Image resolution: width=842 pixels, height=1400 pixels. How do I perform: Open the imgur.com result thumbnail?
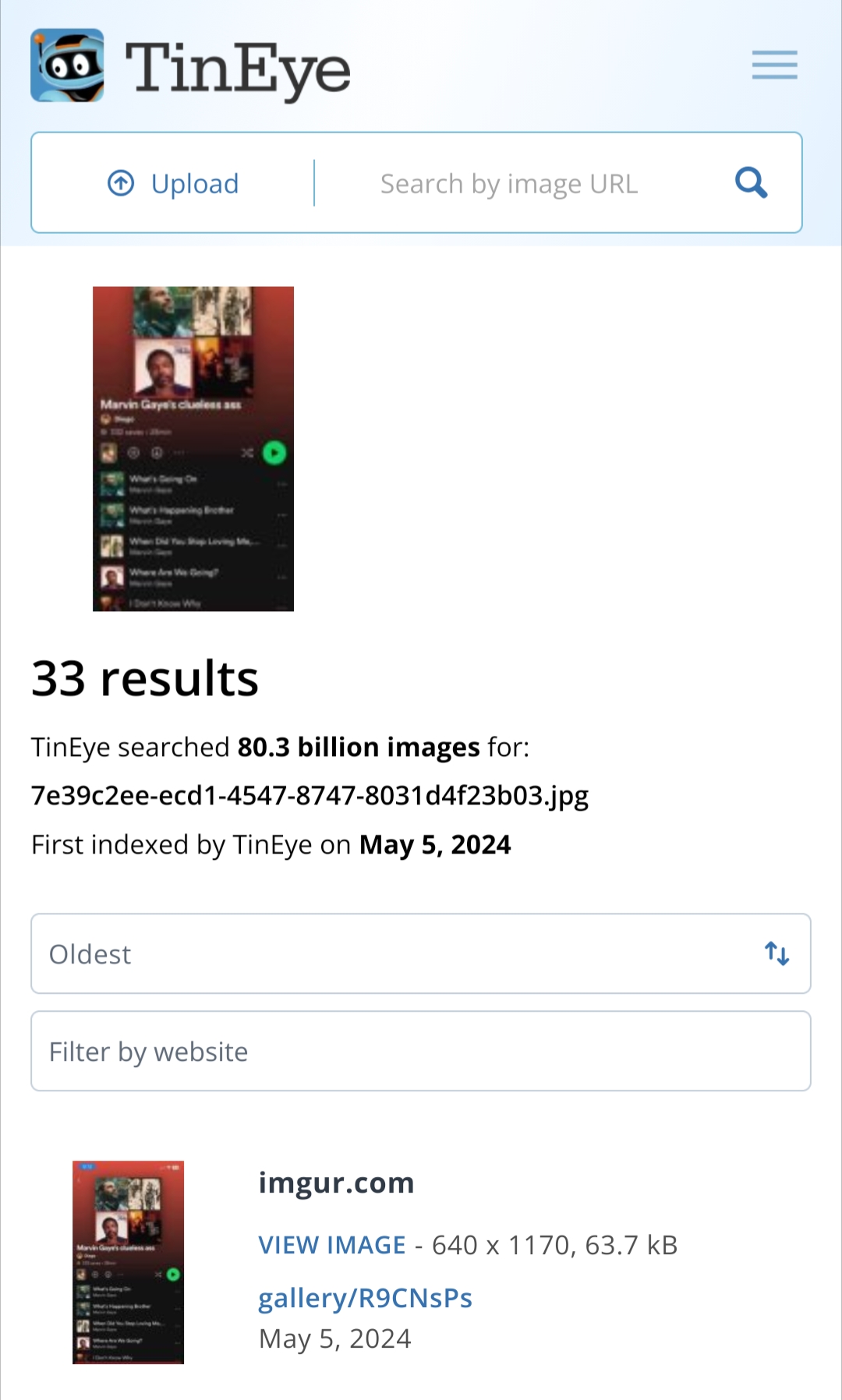[128, 1262]
